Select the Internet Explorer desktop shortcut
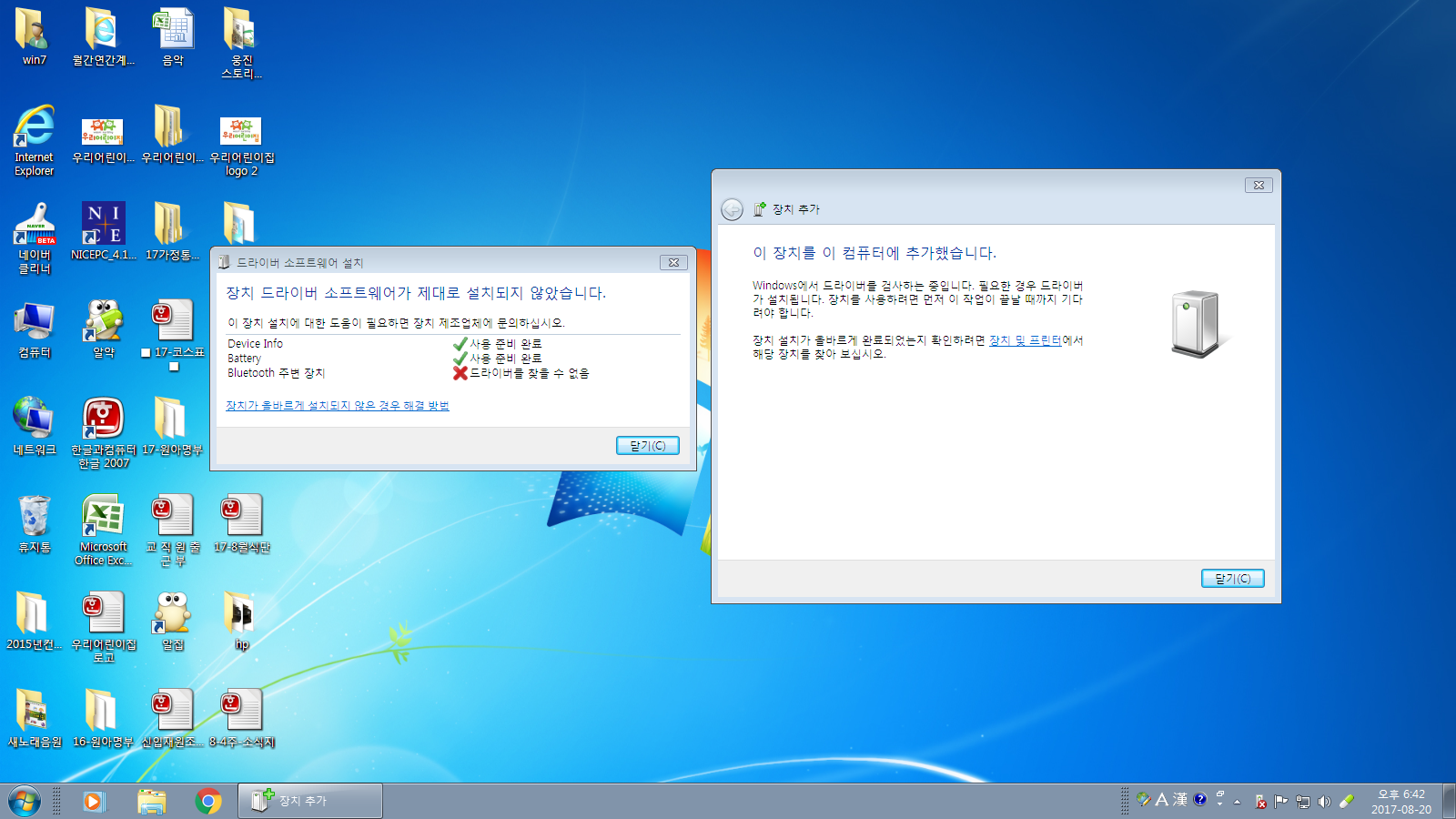 click(34, 140)
